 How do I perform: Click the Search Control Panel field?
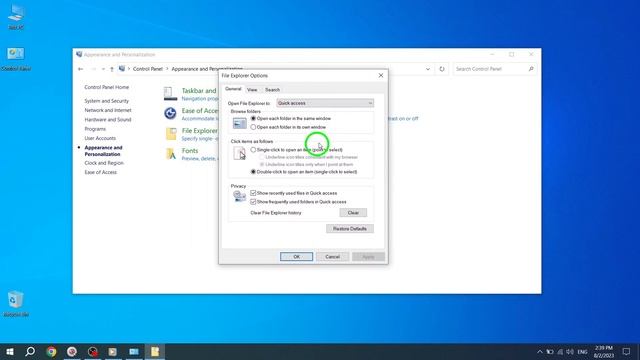pos(494,69)
